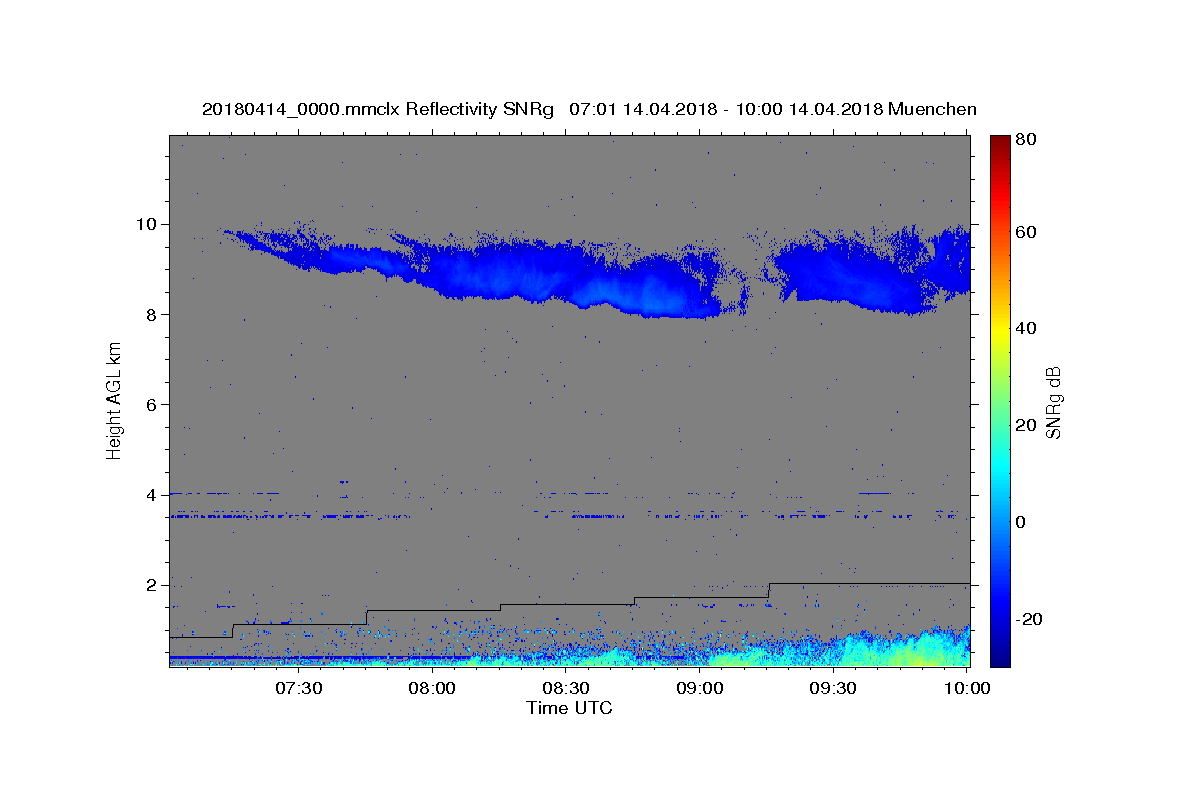Click the 09:00 time tick label
1200x800 pixels.
coord(700,688)
